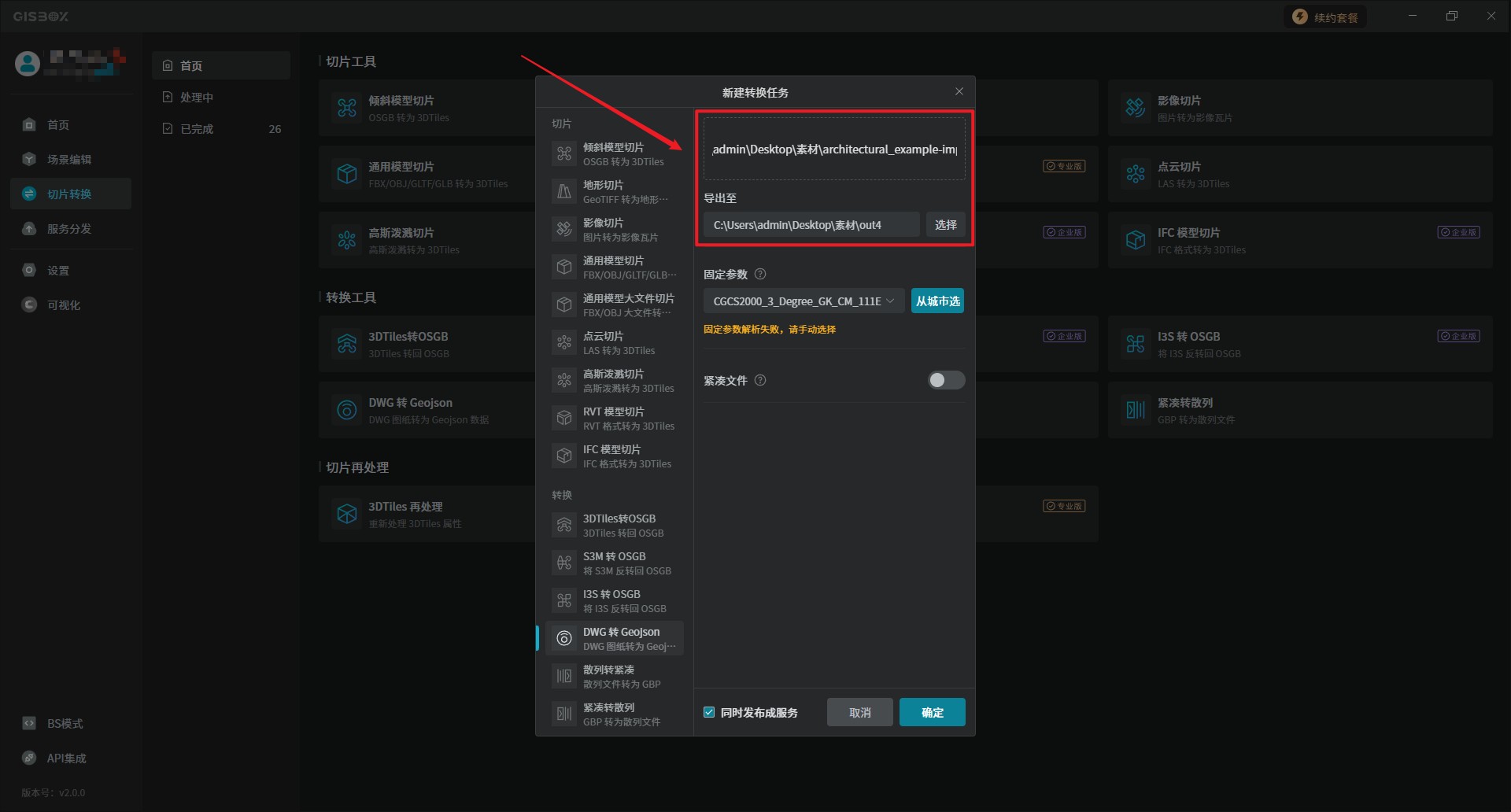Screen dimensions: 1511x812
Task: Select the 散列转紧凑 icon
Action: click(564, 677)
